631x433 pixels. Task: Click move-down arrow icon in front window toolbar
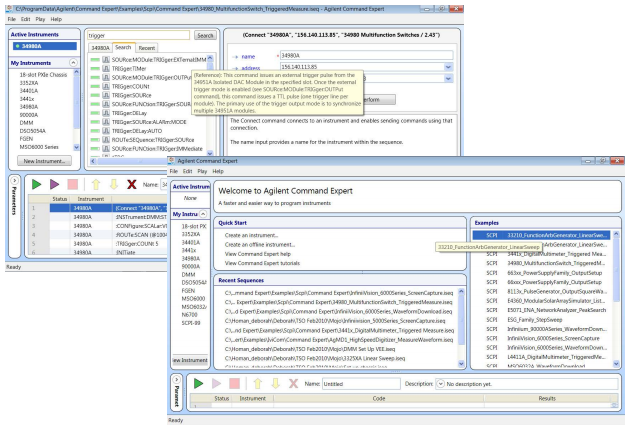(275, 383)
